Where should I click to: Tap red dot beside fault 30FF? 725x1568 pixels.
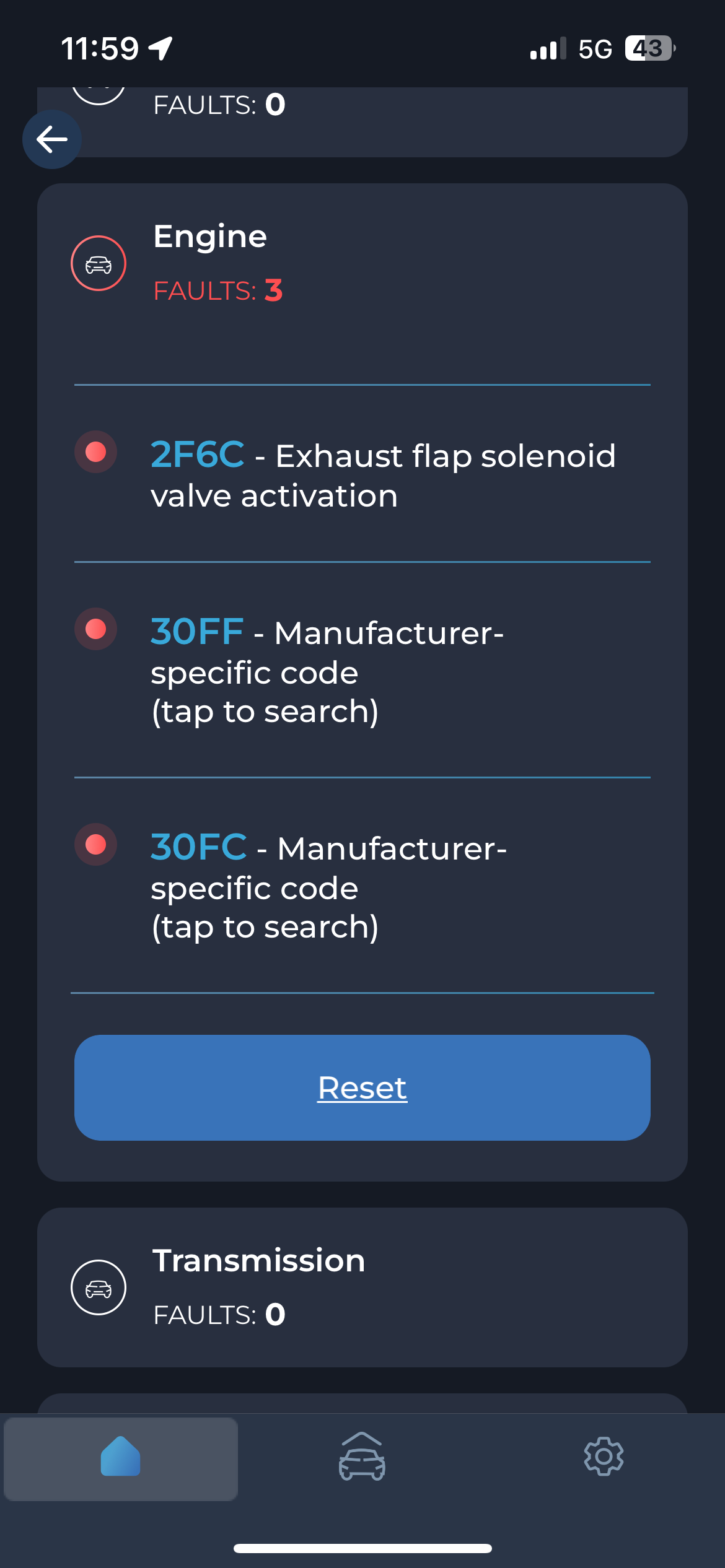coord(96,629)
